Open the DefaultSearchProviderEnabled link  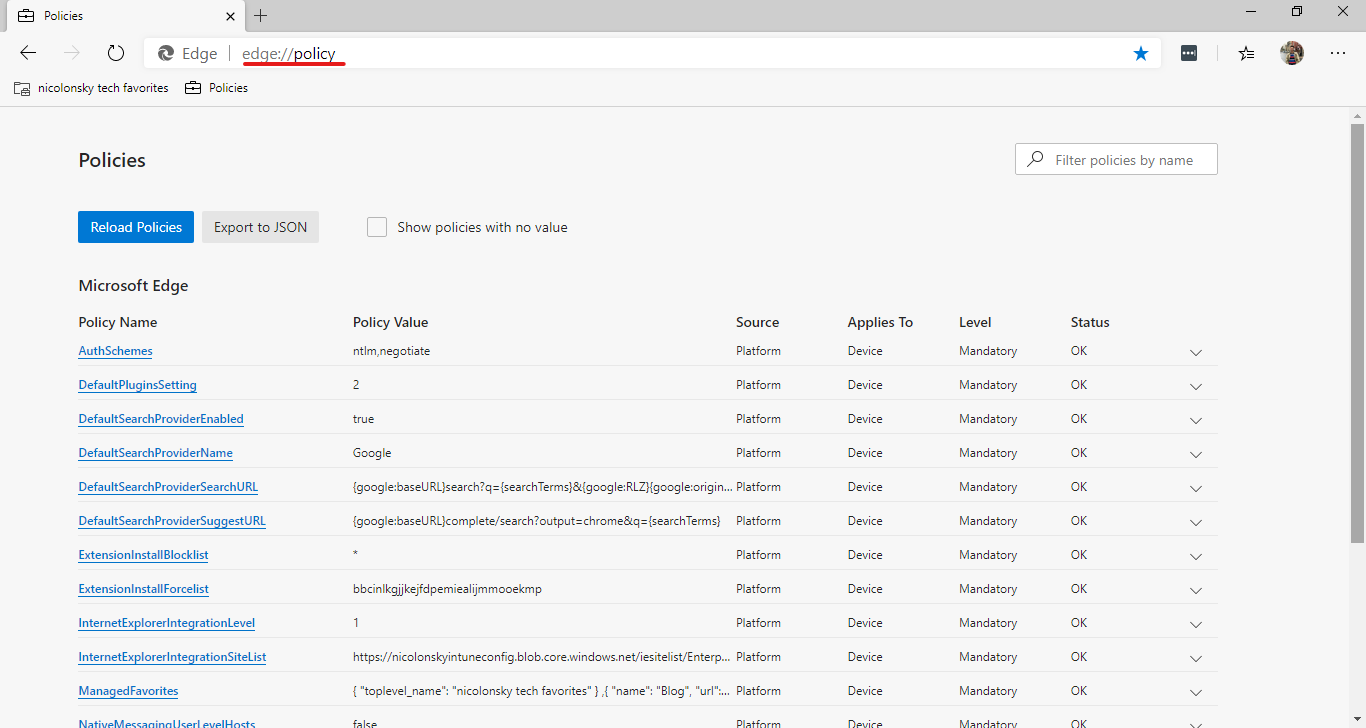pyautogui.click(x=161, y=419)
